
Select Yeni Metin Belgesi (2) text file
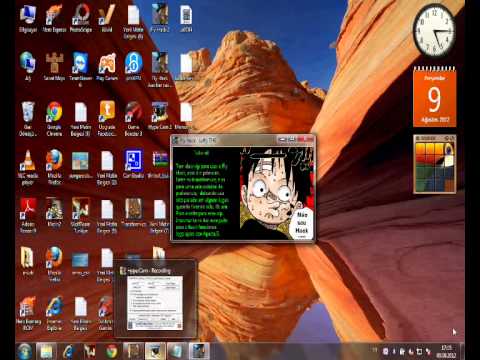[107, 167]
